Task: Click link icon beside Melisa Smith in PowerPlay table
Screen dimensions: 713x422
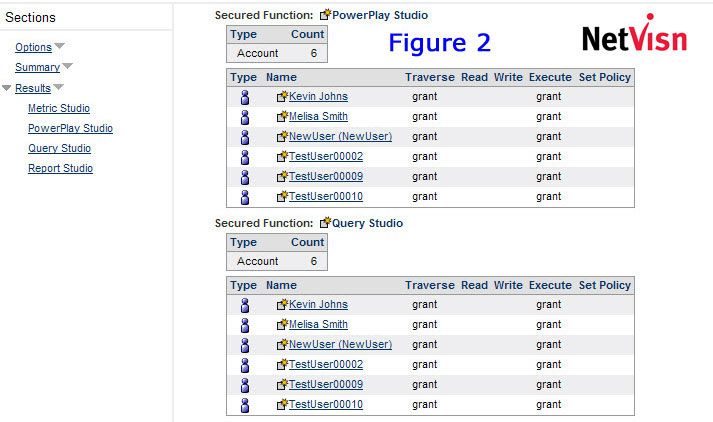Action: coord(282,116)
